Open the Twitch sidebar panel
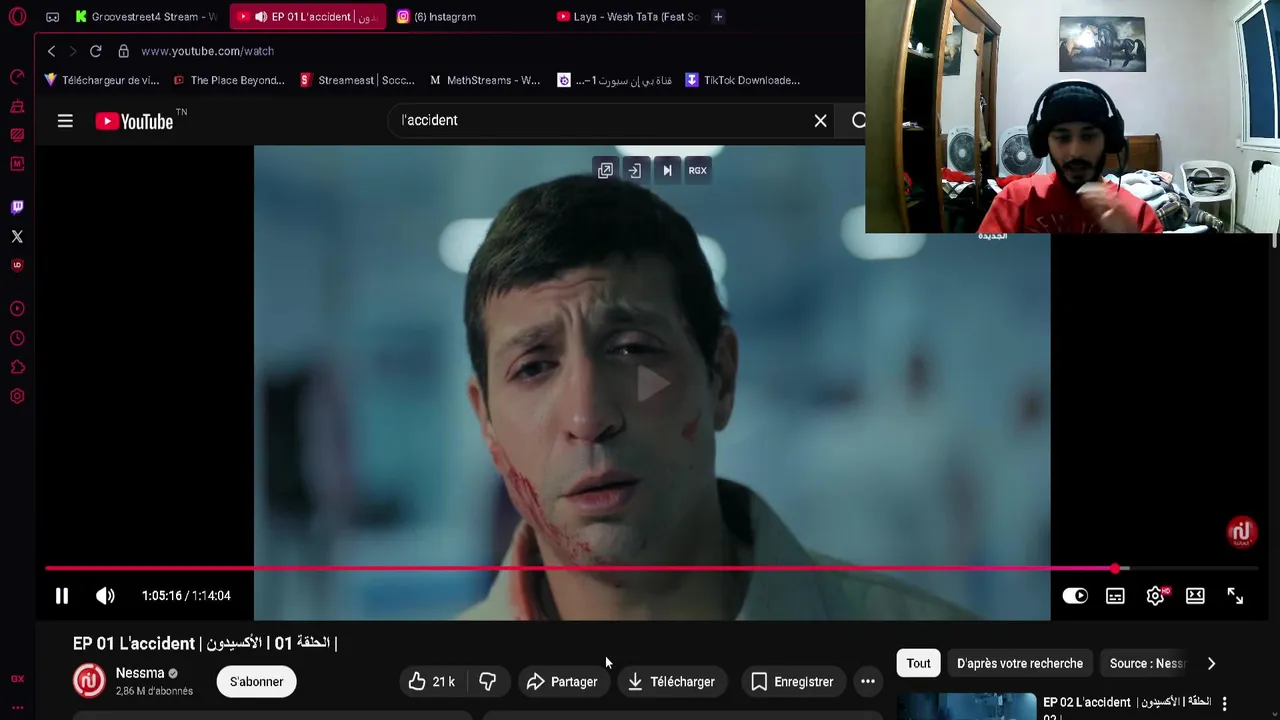The height and width of the screenshot is (720, 1280). (17, 207)
